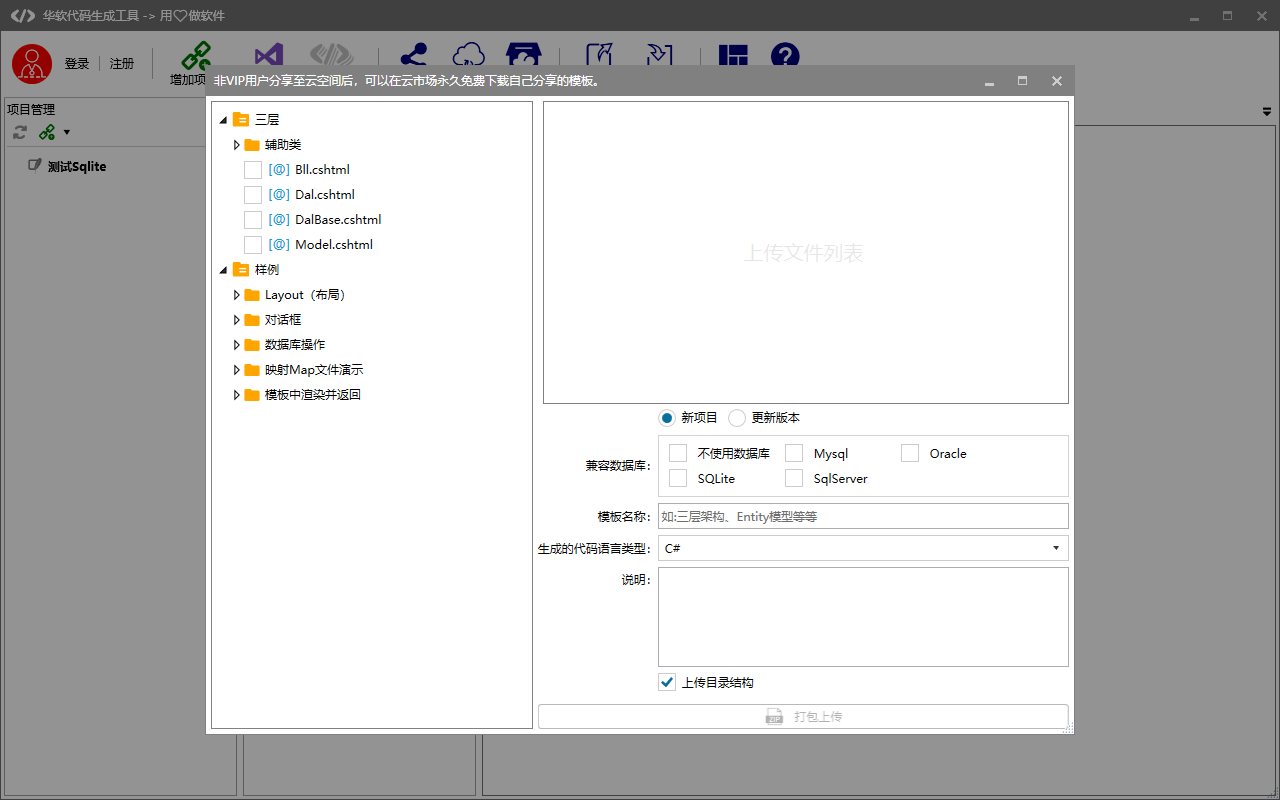Select the 测试Sqlite project in the list
This screenshot has width=1280, height=800.
click(77, 166)
